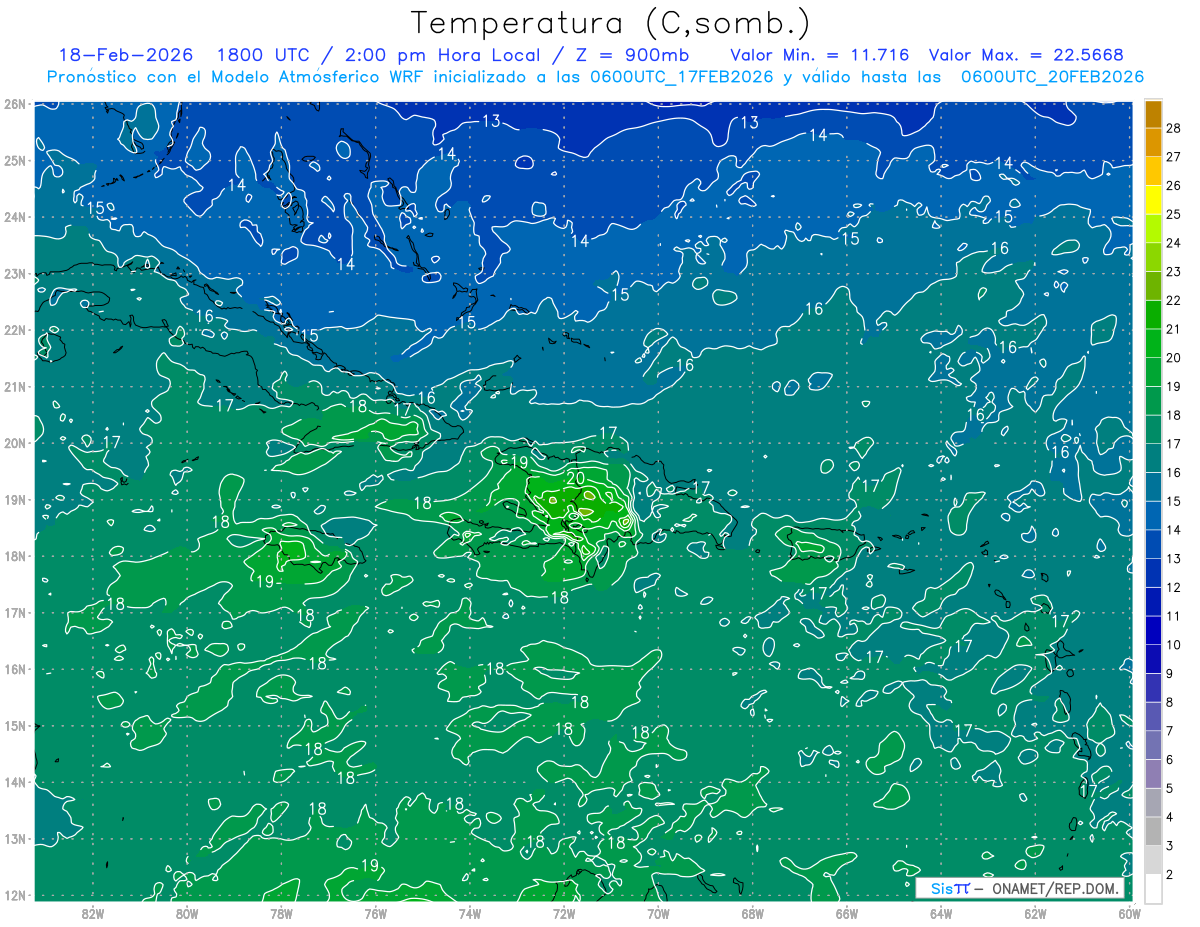The height and width of the screenshot is (927, 1200).
Task: Click the colorbar value label '9'
Action: pos(1170,673)
